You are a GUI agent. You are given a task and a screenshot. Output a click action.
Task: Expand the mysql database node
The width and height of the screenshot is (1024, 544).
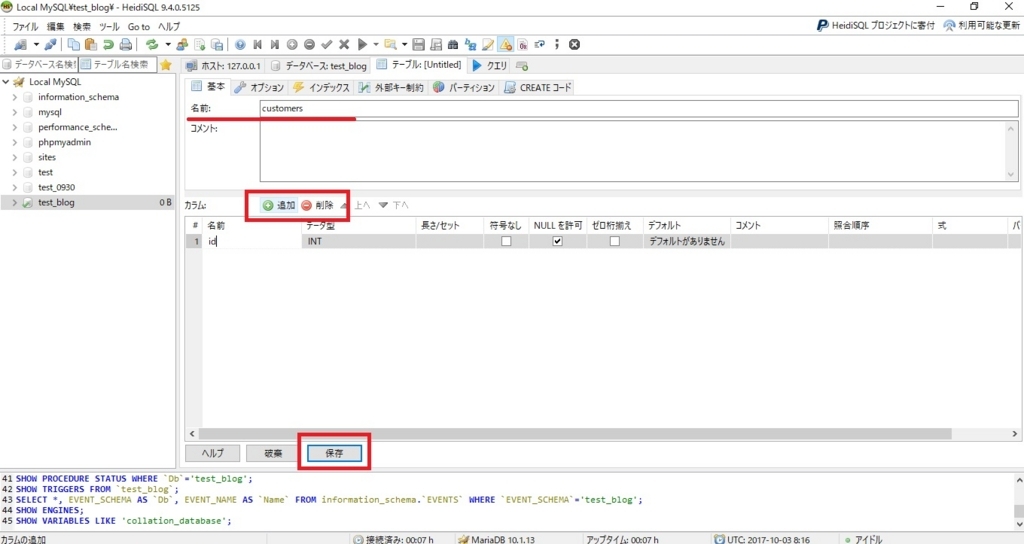[x=14, y=112]
